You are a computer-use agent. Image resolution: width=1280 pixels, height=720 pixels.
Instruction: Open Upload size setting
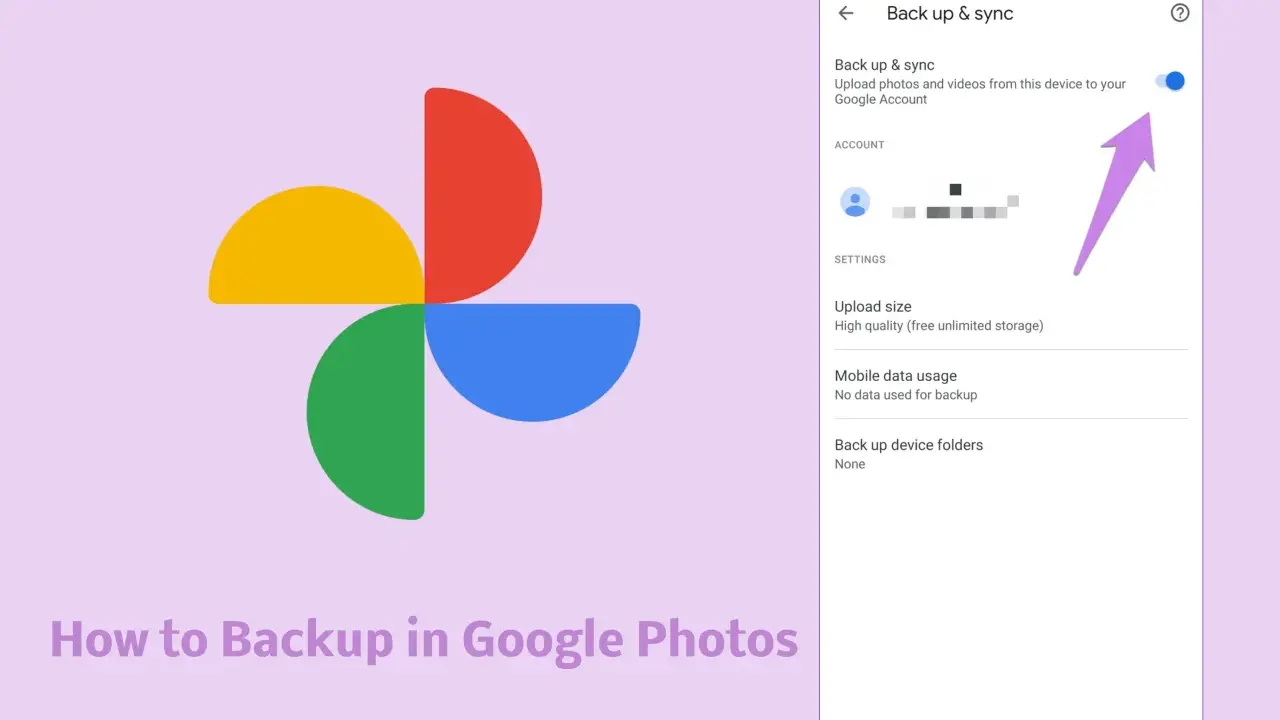(x=1011, y=315)
